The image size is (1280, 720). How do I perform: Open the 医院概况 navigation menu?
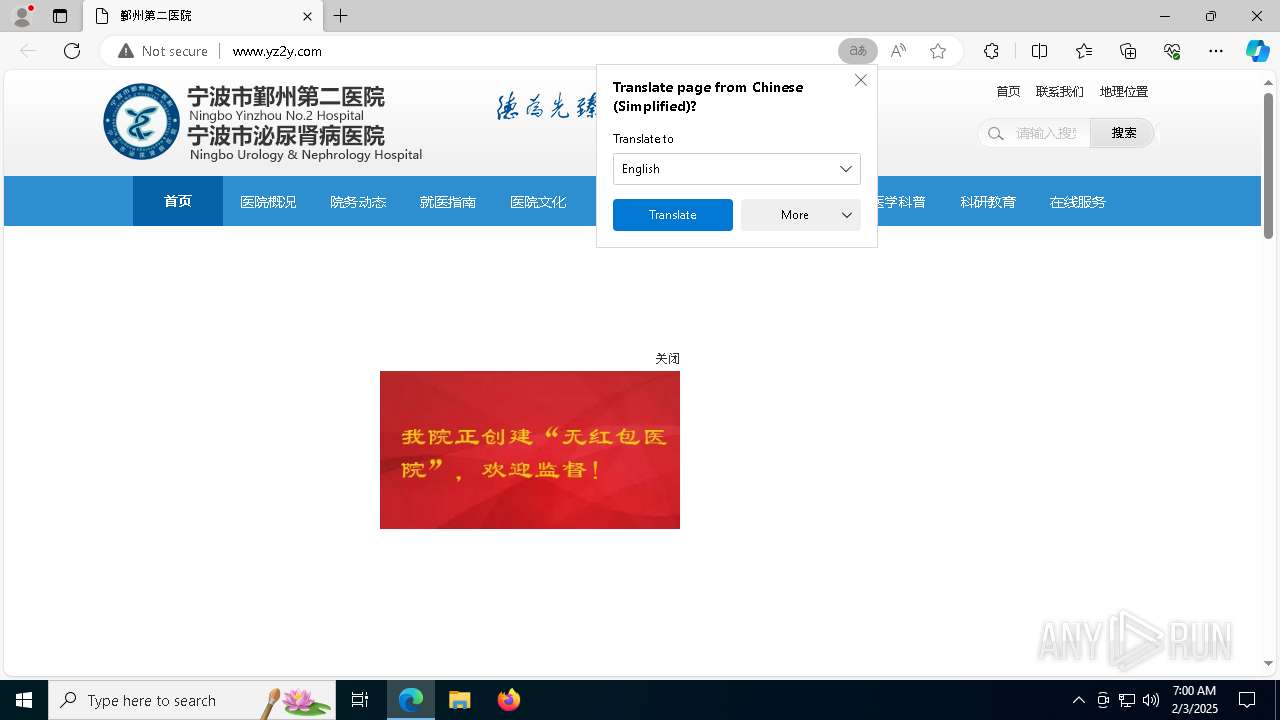pos(268,201)
